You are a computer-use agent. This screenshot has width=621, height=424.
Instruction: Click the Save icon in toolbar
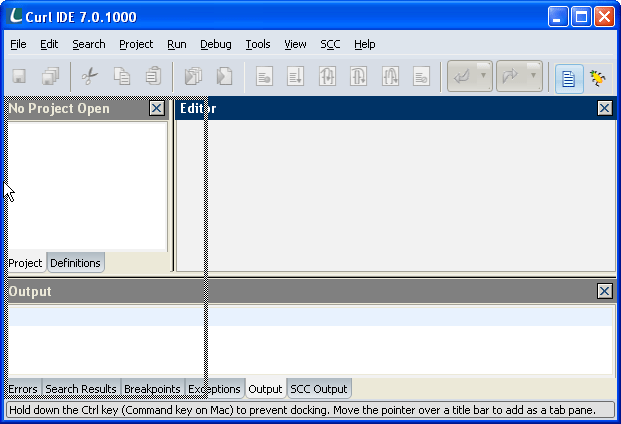point(19,76)
